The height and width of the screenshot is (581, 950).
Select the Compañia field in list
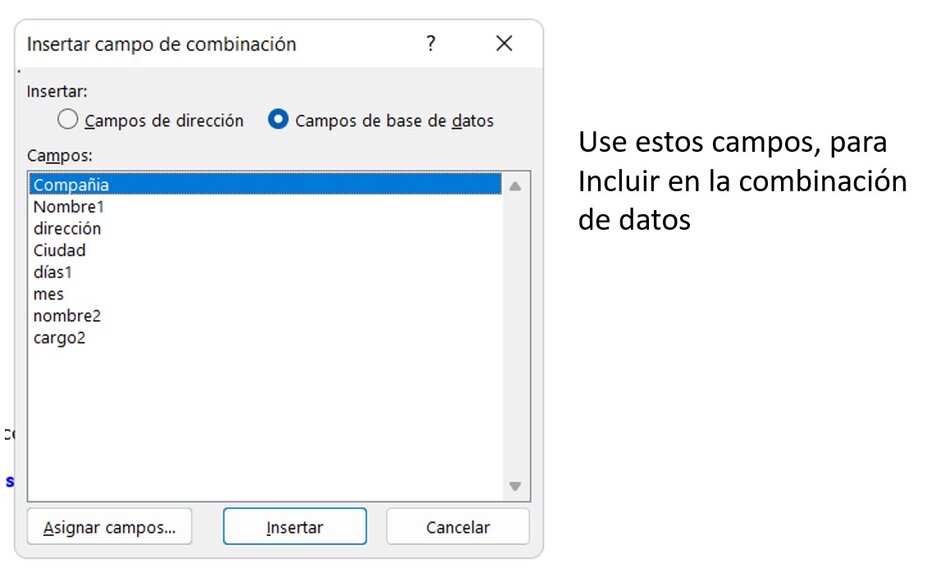coord(71,185)
